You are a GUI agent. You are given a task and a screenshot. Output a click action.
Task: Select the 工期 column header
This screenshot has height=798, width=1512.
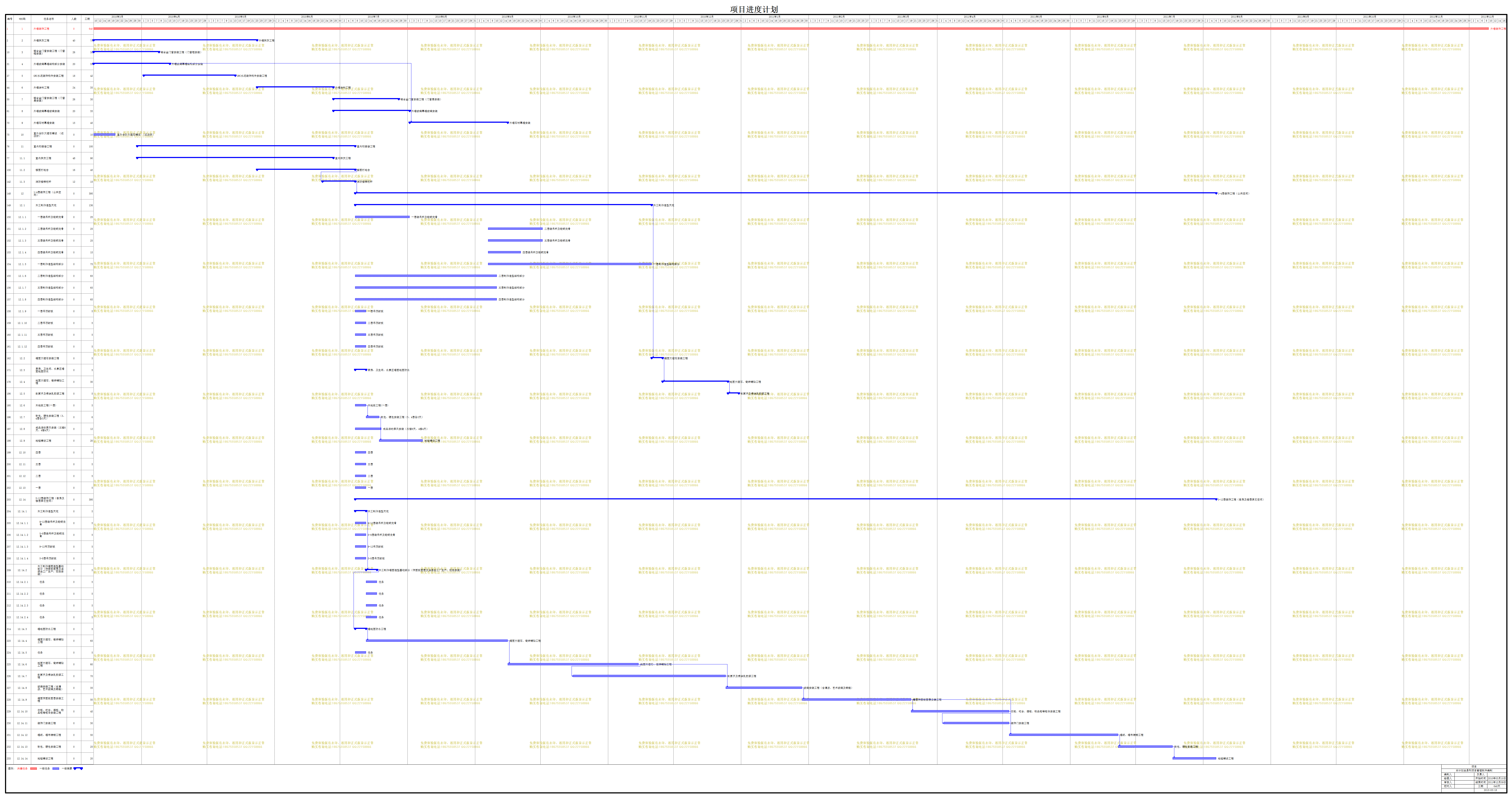pyautogui.click(x=87, y=19)
